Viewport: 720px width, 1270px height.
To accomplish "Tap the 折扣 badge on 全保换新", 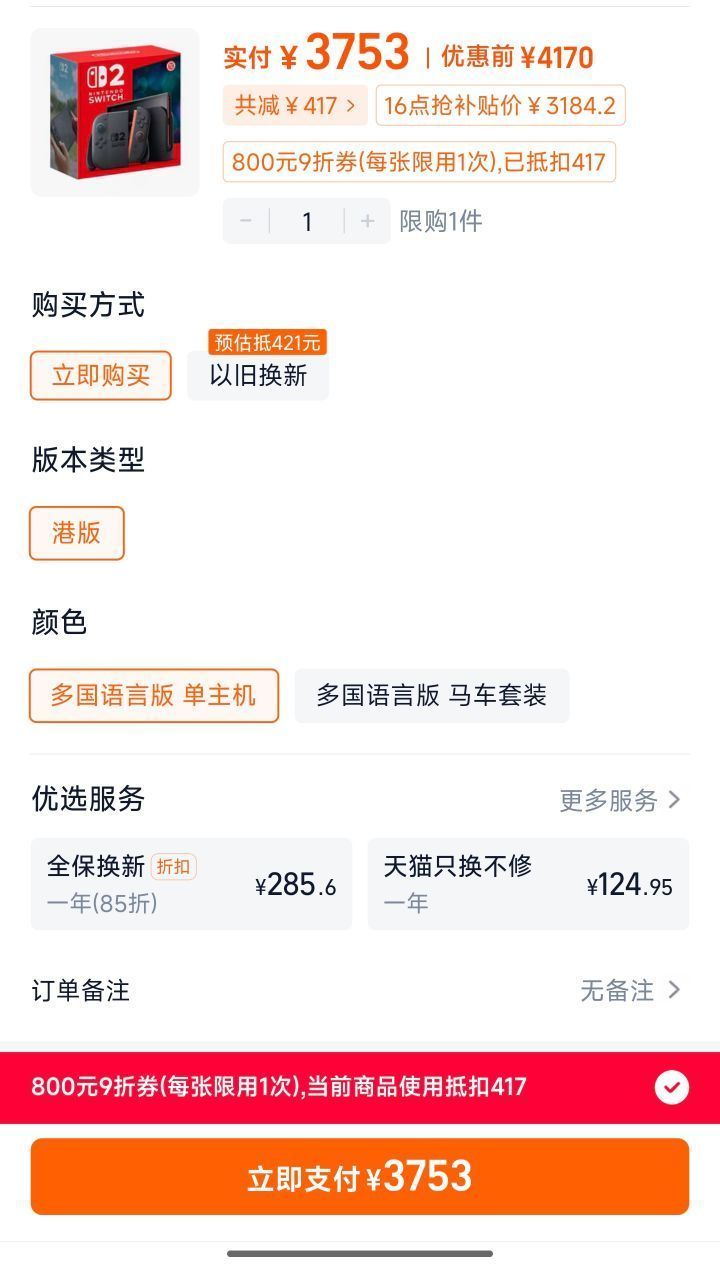I will 174,866.
